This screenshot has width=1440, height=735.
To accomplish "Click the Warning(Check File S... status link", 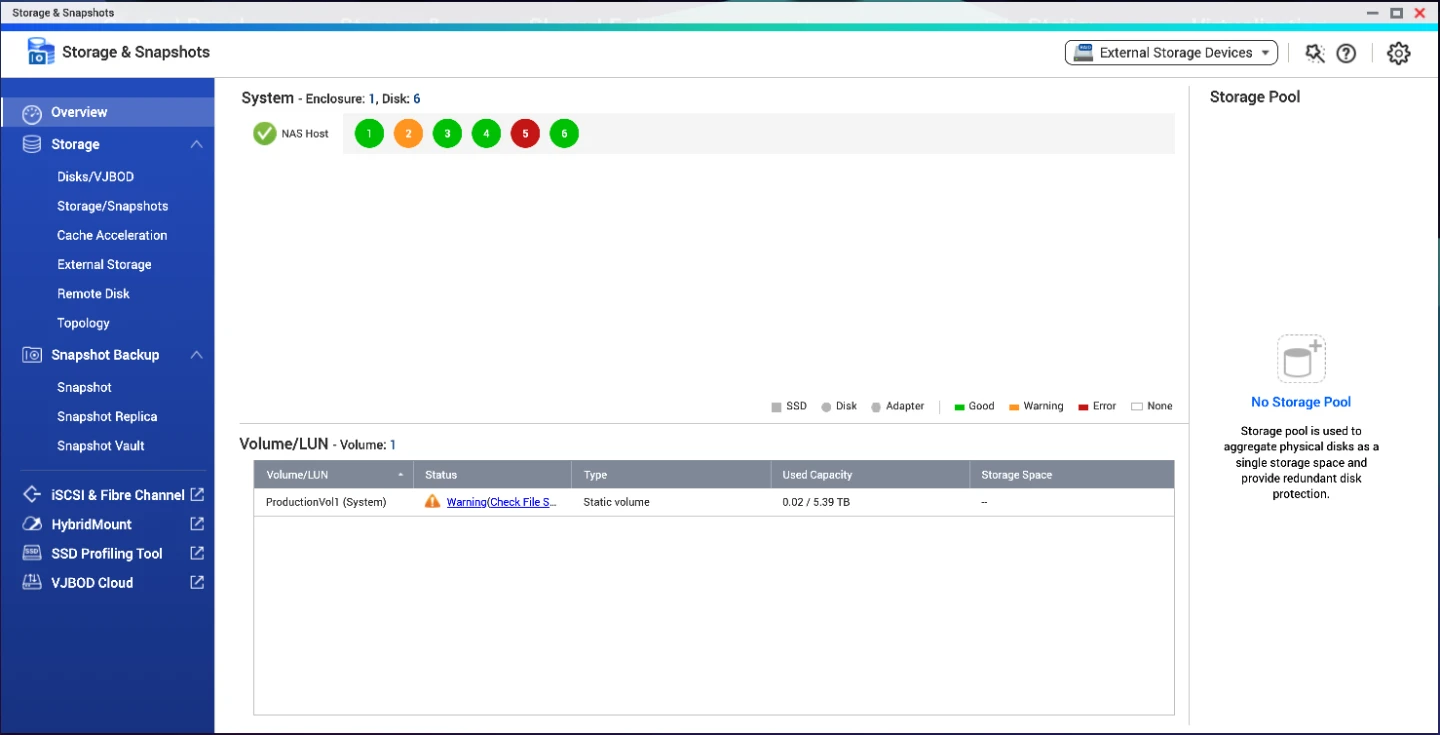I will click(502, 502).
